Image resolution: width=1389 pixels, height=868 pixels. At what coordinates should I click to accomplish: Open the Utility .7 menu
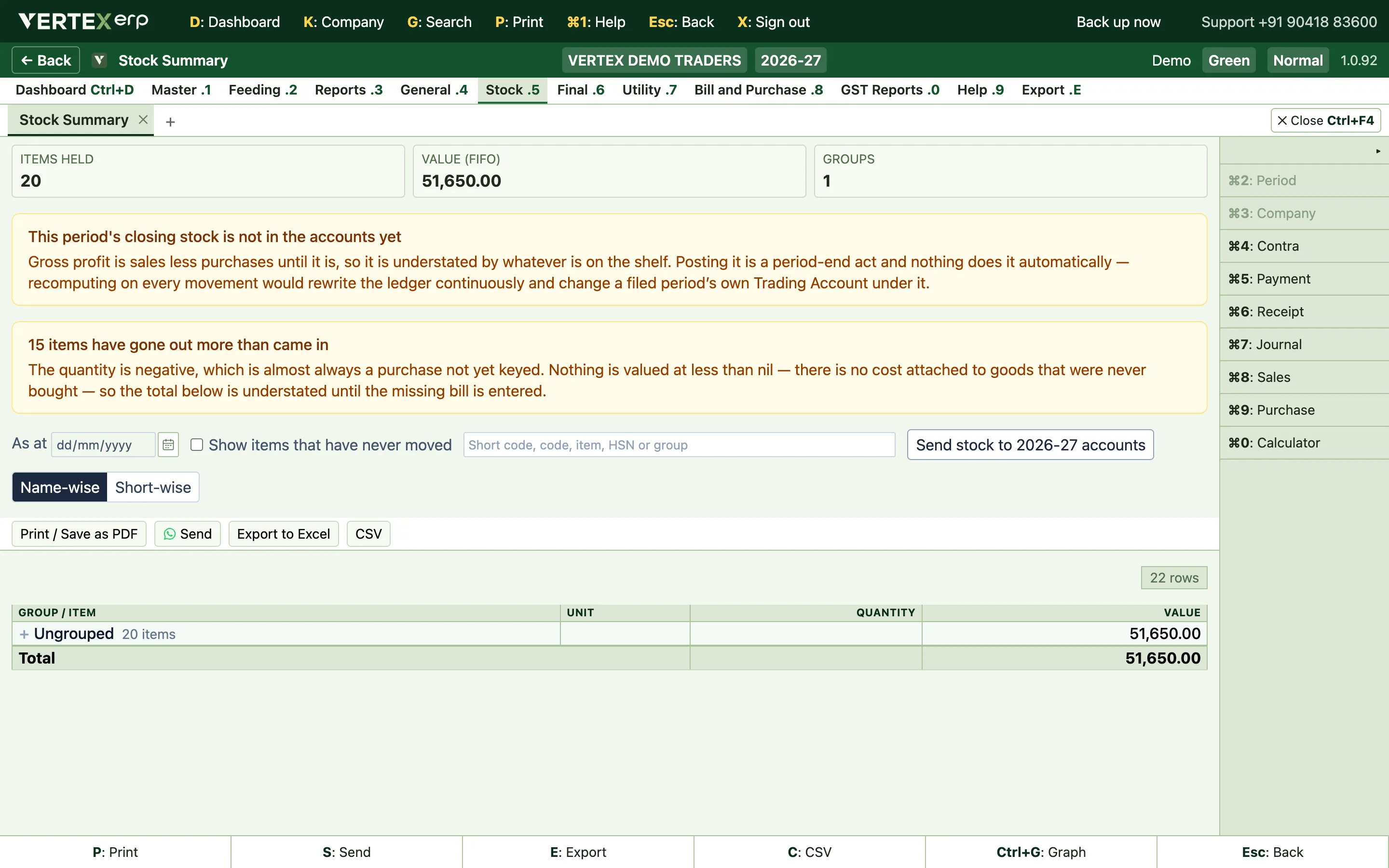(649, 90)
